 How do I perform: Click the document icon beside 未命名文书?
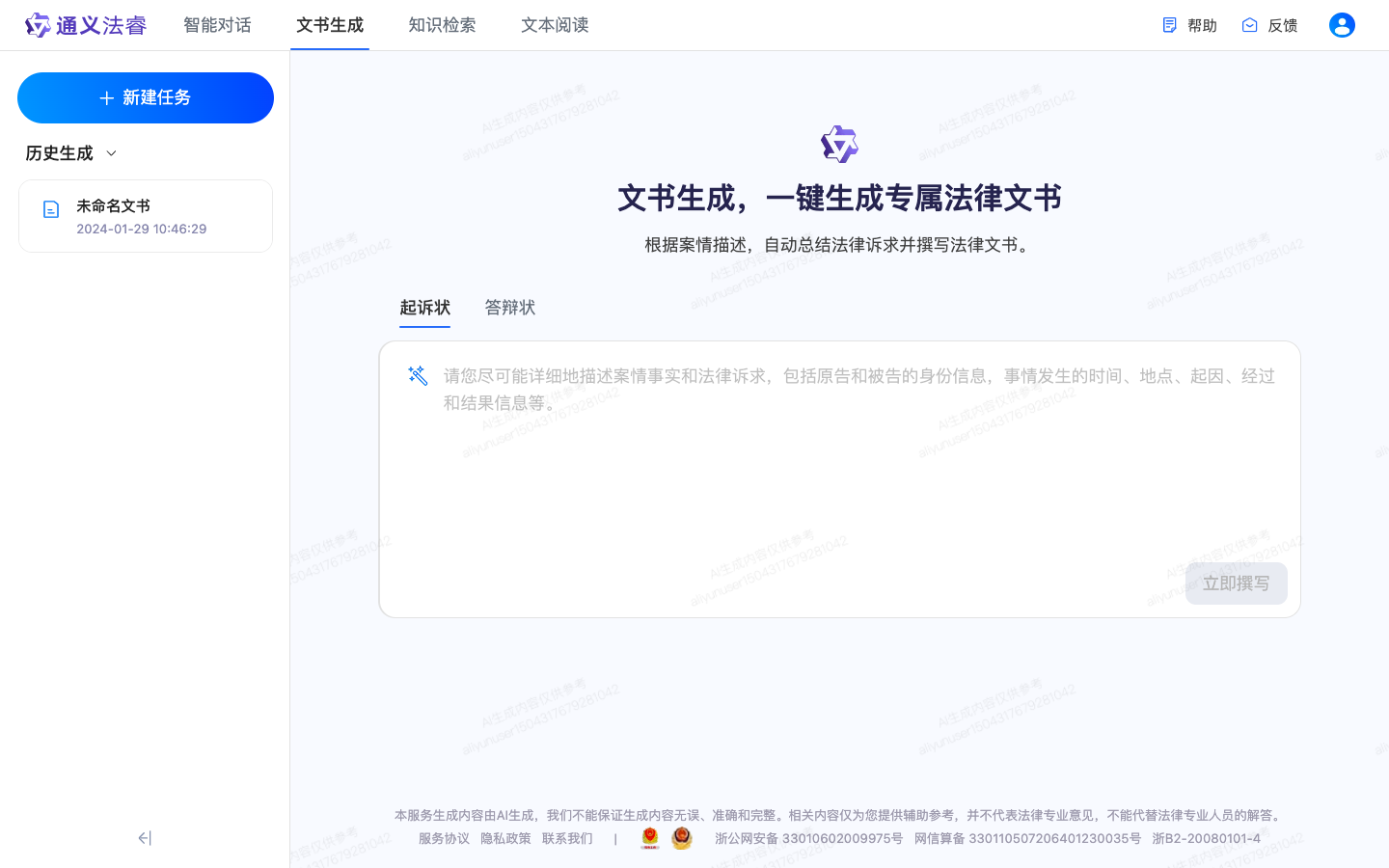(50, 208)
